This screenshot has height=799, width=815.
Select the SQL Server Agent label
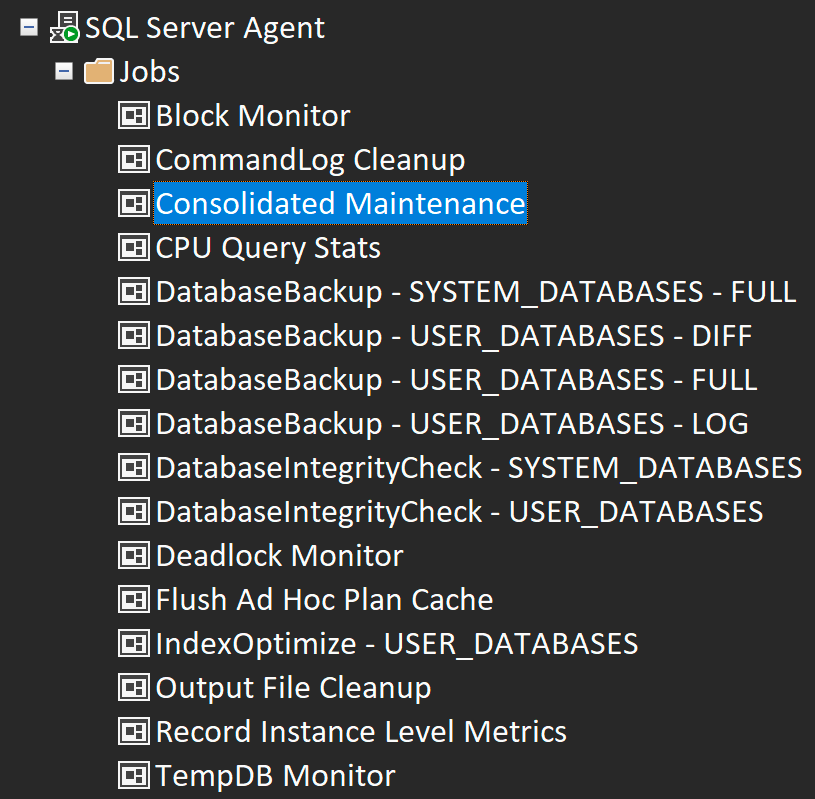point(205,28)
